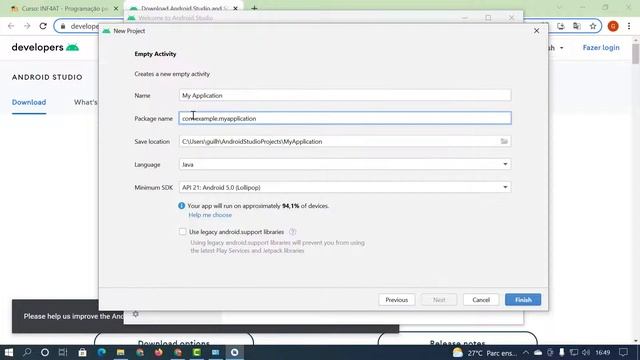Bookmark this page with the star
The width and height of the screenshot is (640, 360).
click(593, 26)
